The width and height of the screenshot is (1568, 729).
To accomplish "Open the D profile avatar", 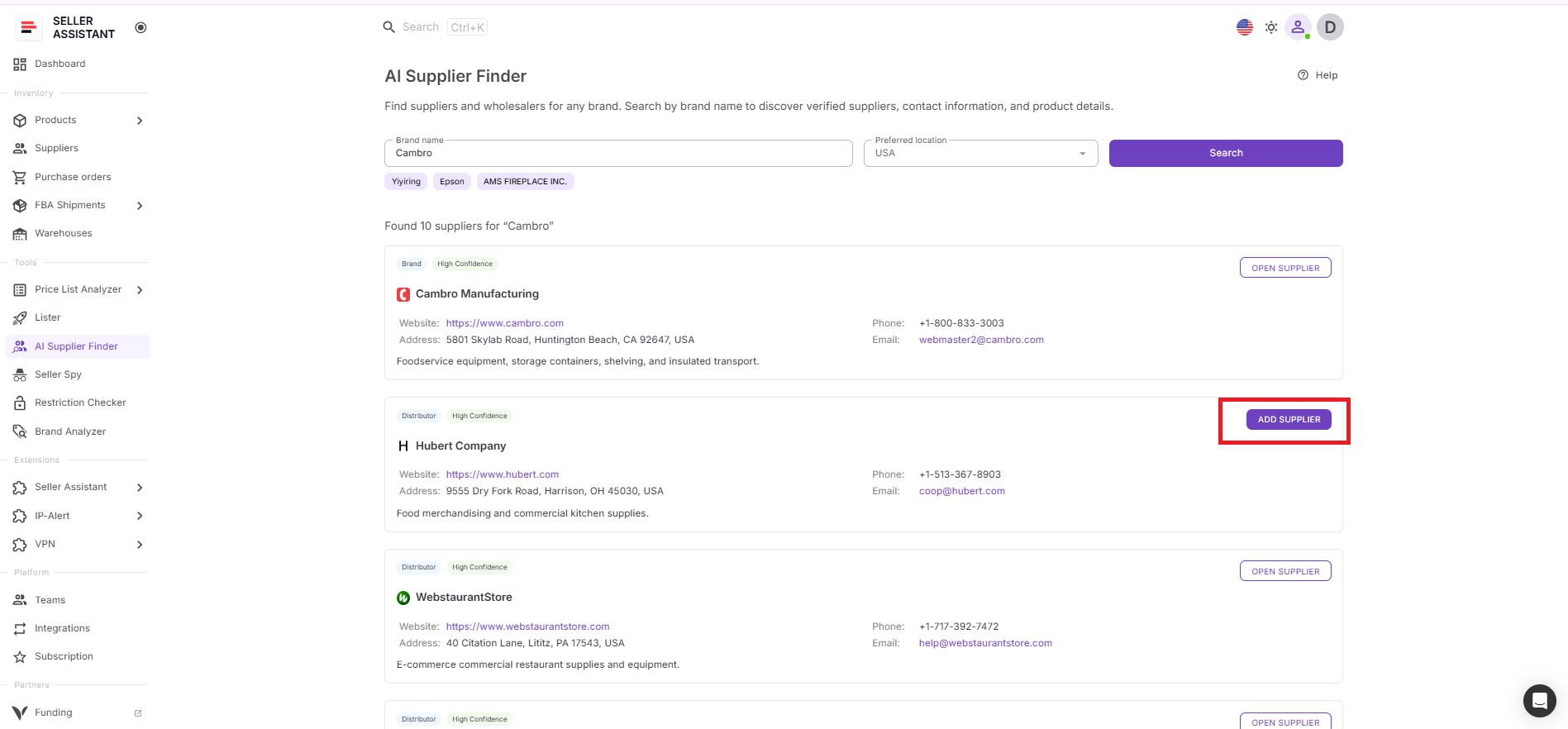I will coord(1330,27).
